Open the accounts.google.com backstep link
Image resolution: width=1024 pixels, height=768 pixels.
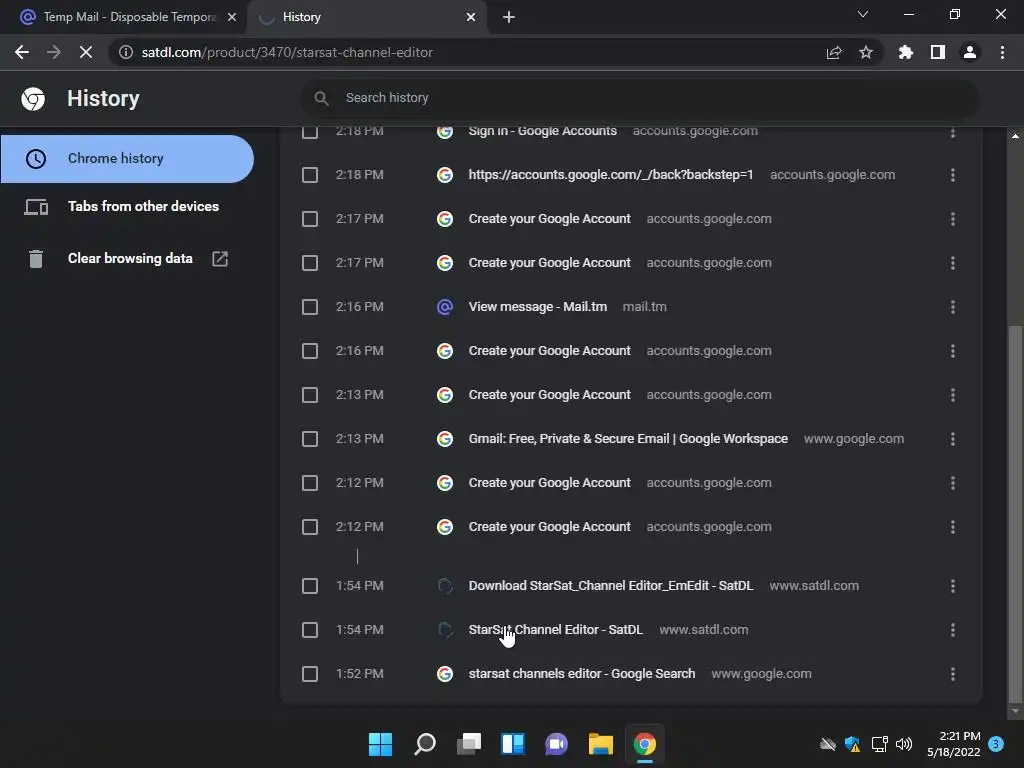tap(611, 175)
